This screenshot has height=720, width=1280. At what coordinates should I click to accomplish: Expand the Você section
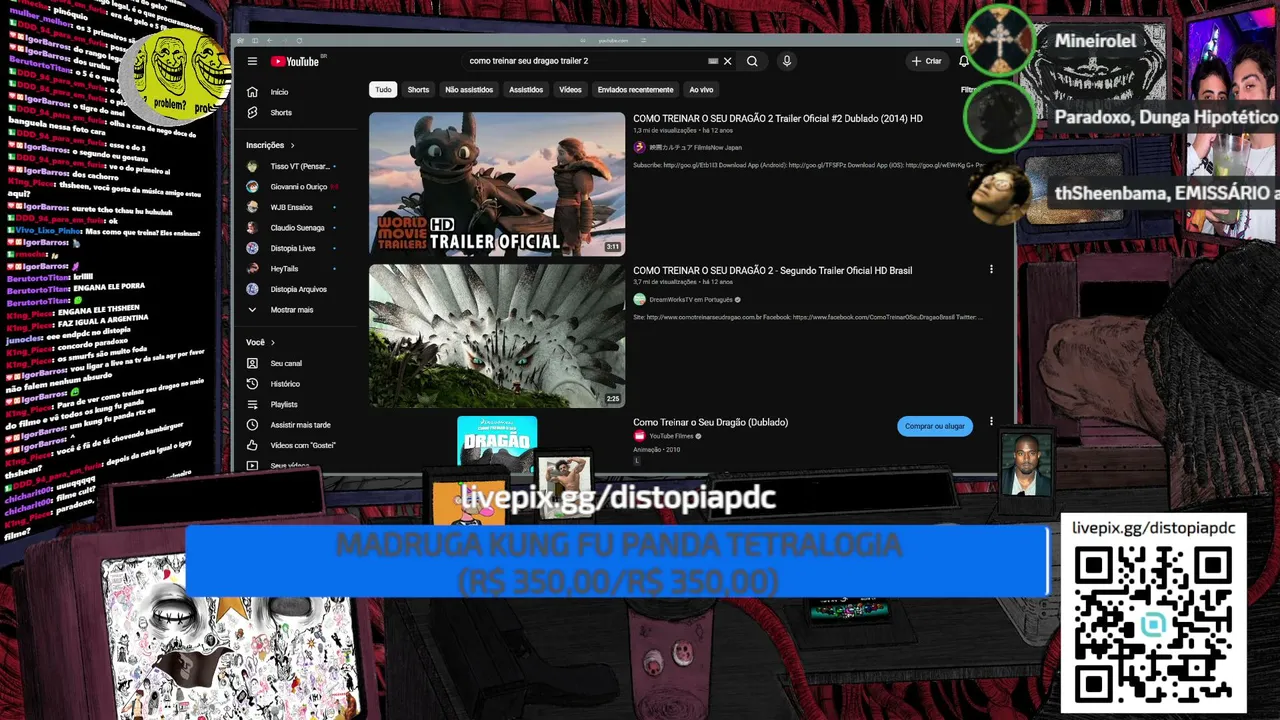click(x=260, y=342)
